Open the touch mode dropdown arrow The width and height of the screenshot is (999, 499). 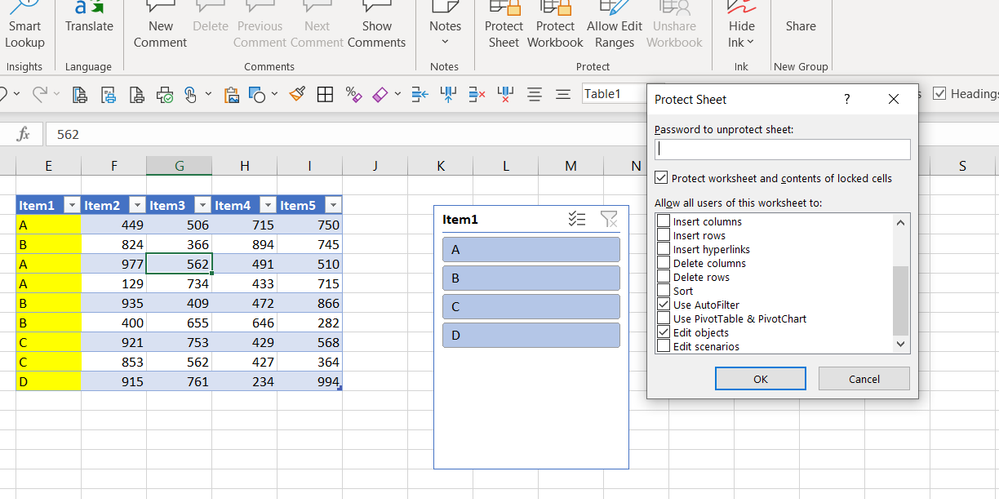click(208, 94)
